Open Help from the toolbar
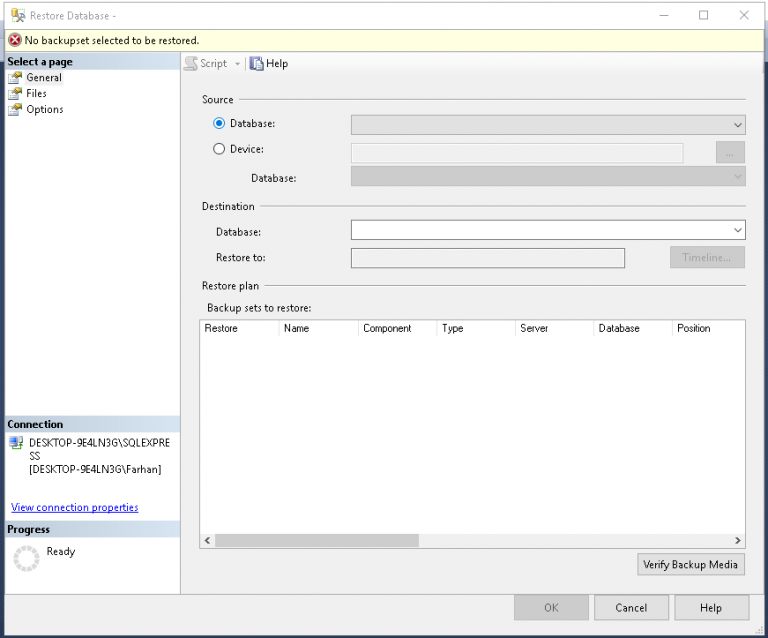Screen dimensions: 768x638 pyautogui.click(x=269, y=64)
